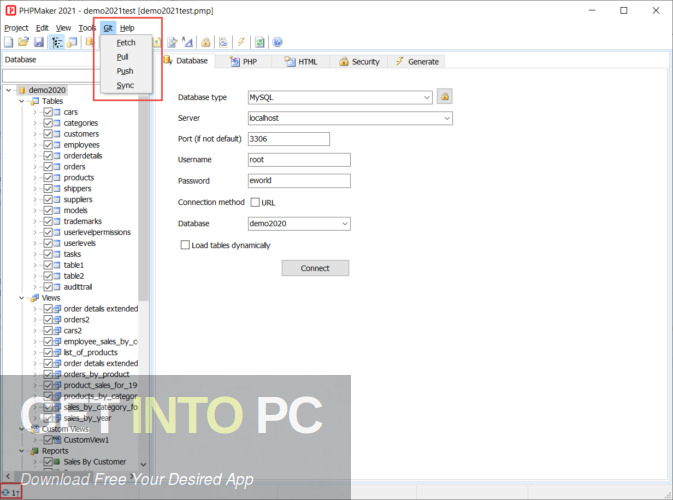The image size is (673, 500).
Task: Click the Save project floppy icon
Action: click(x=39, y=42)
